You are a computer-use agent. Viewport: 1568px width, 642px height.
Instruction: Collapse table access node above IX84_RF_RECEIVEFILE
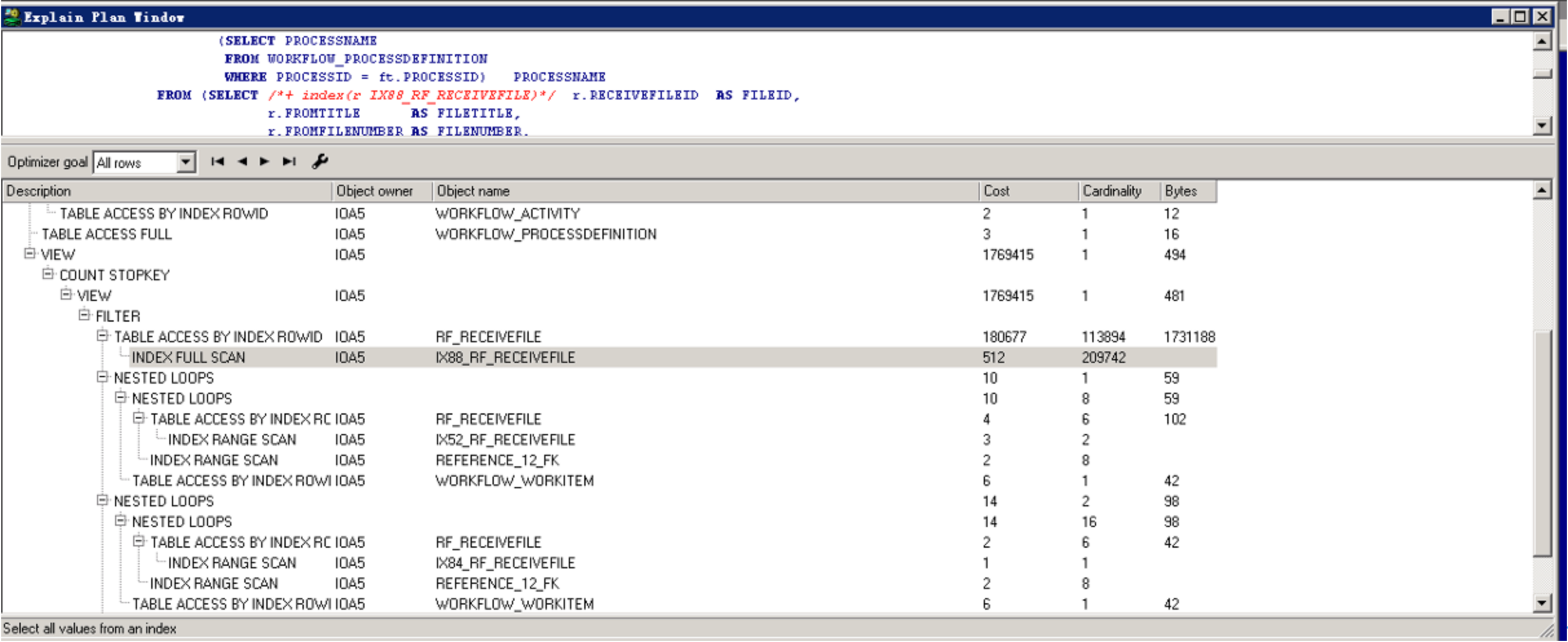tap(138, 542)
